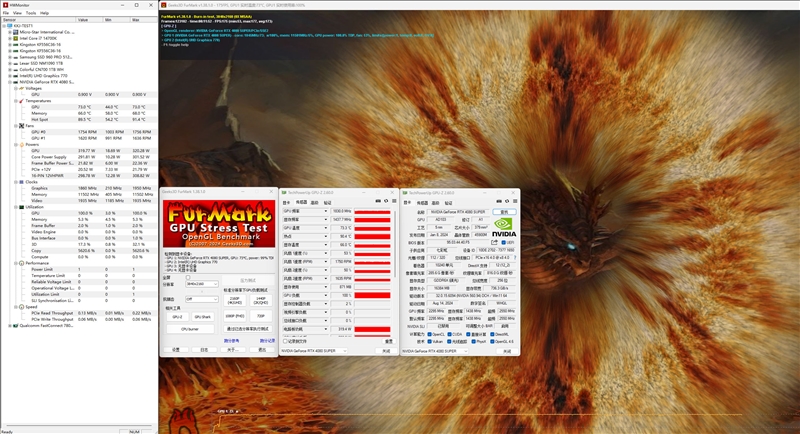Image resolution: width=800 pixels, height=434 pixels.
Task: Click the NVIDIA logo in GPU-Z
Action: (504, 227)
